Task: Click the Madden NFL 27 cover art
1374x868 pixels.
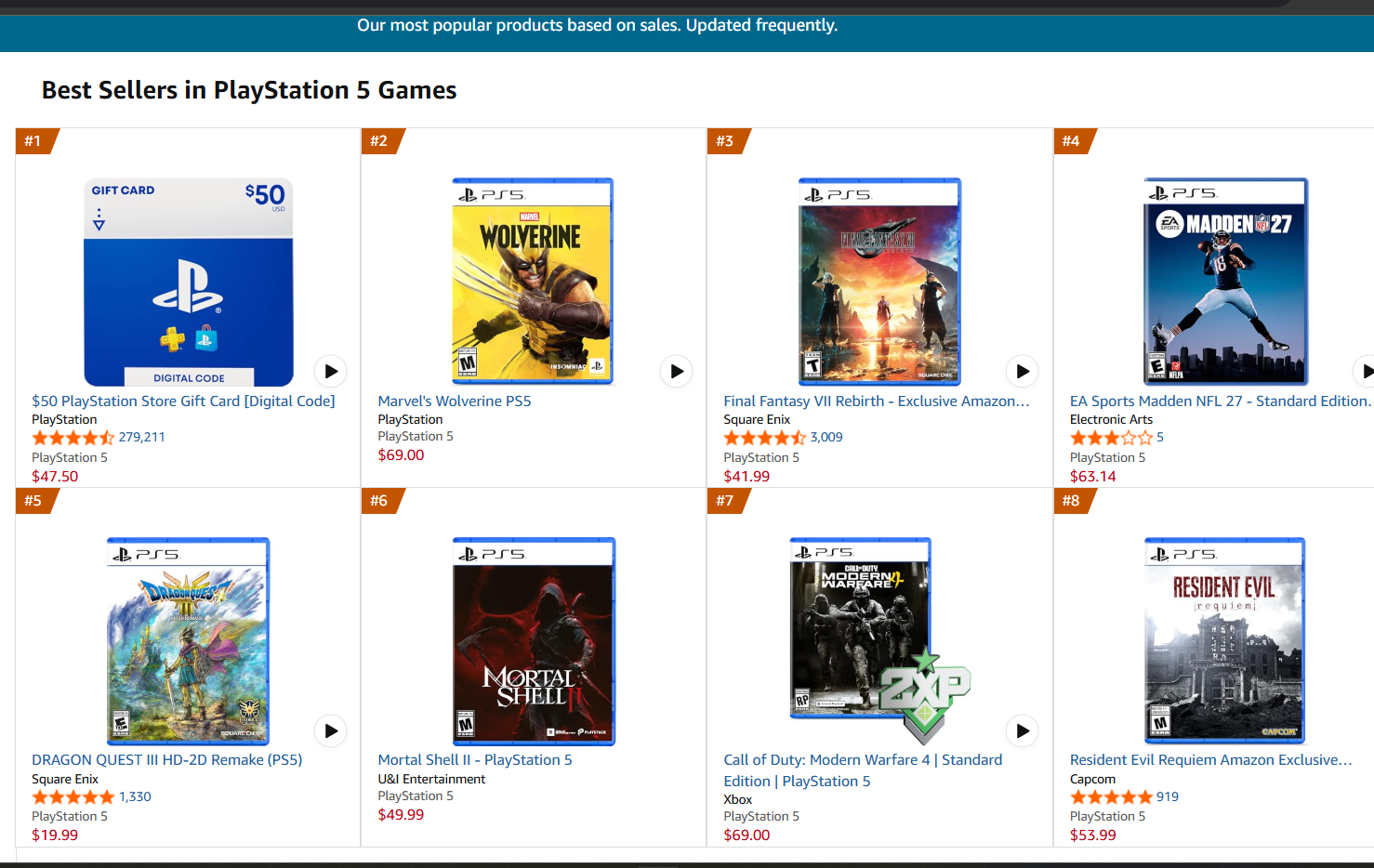Action: pos(1225,281)
